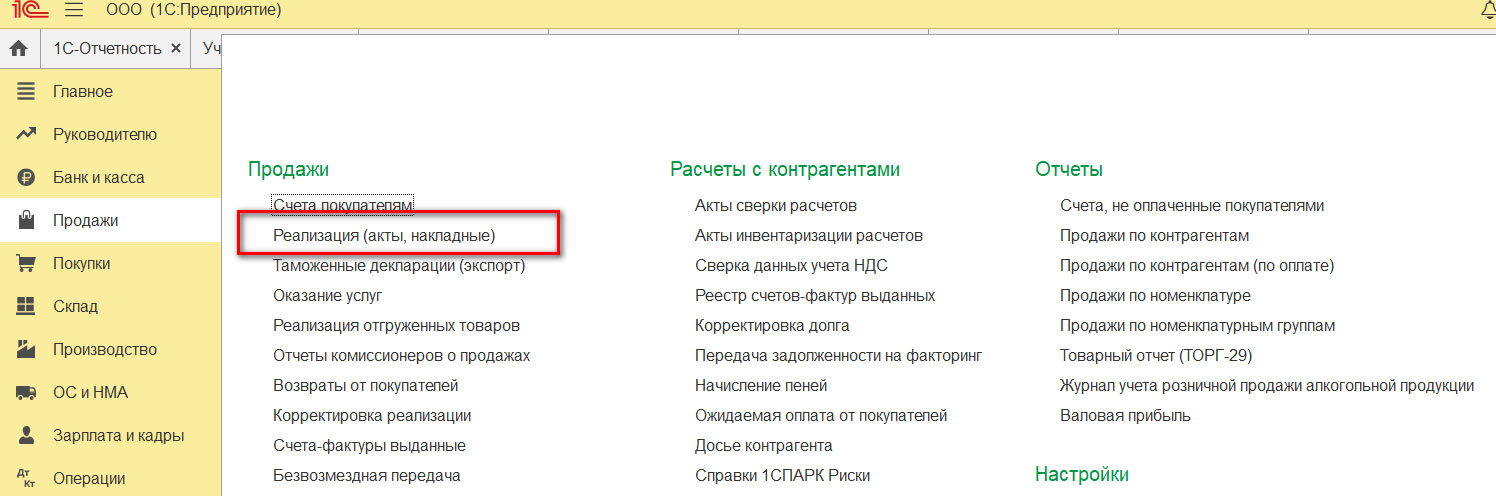1496x496 pixels.
Task: Click the Производство factory icon
Action: (26, 350)
